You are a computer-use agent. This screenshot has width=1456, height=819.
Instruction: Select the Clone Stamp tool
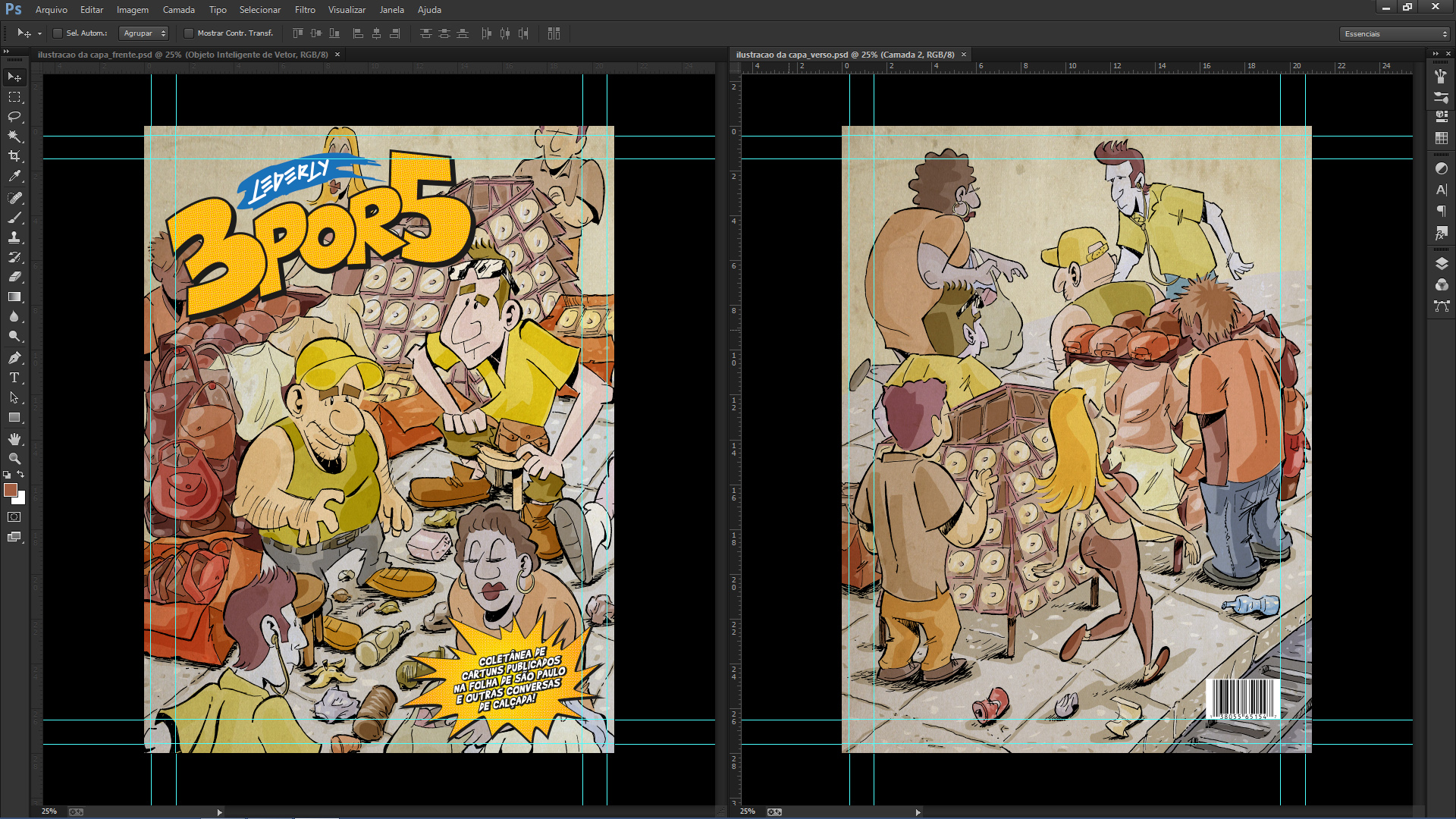[x=14, y=237]
